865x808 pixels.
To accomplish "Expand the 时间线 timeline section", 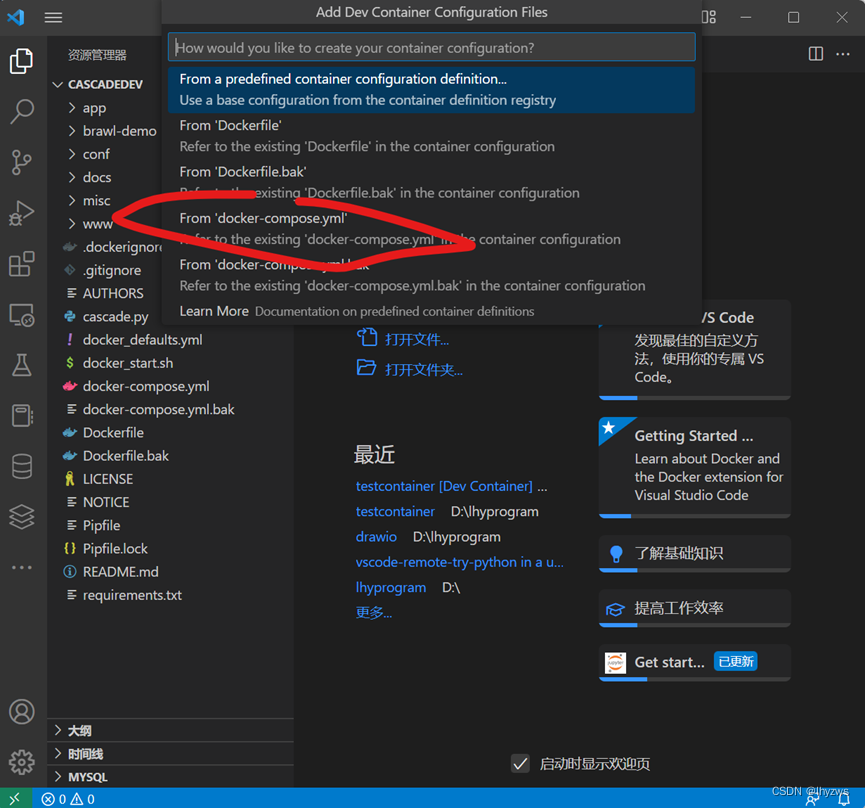I will tap(170, 753).
